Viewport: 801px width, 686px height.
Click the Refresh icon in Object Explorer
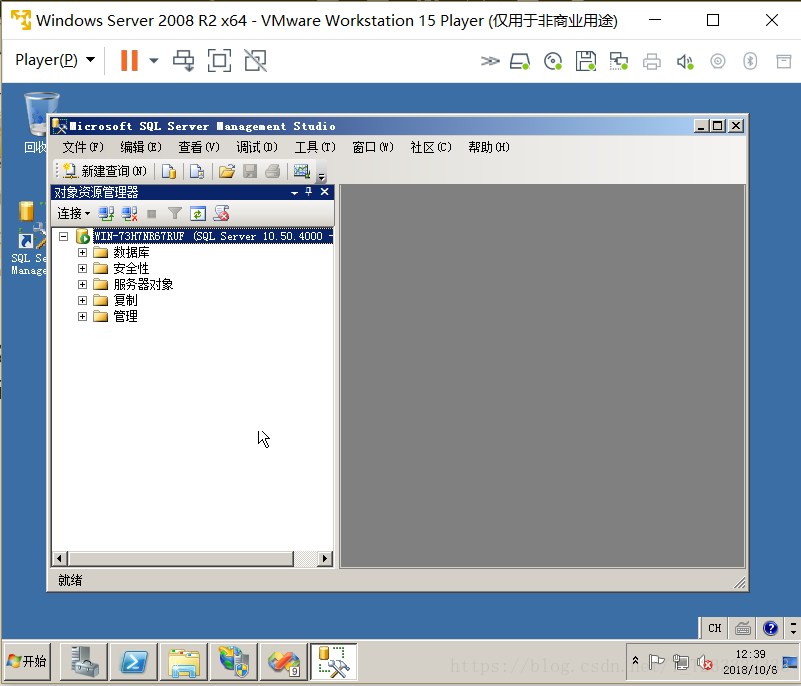click(x=198, y=214)
